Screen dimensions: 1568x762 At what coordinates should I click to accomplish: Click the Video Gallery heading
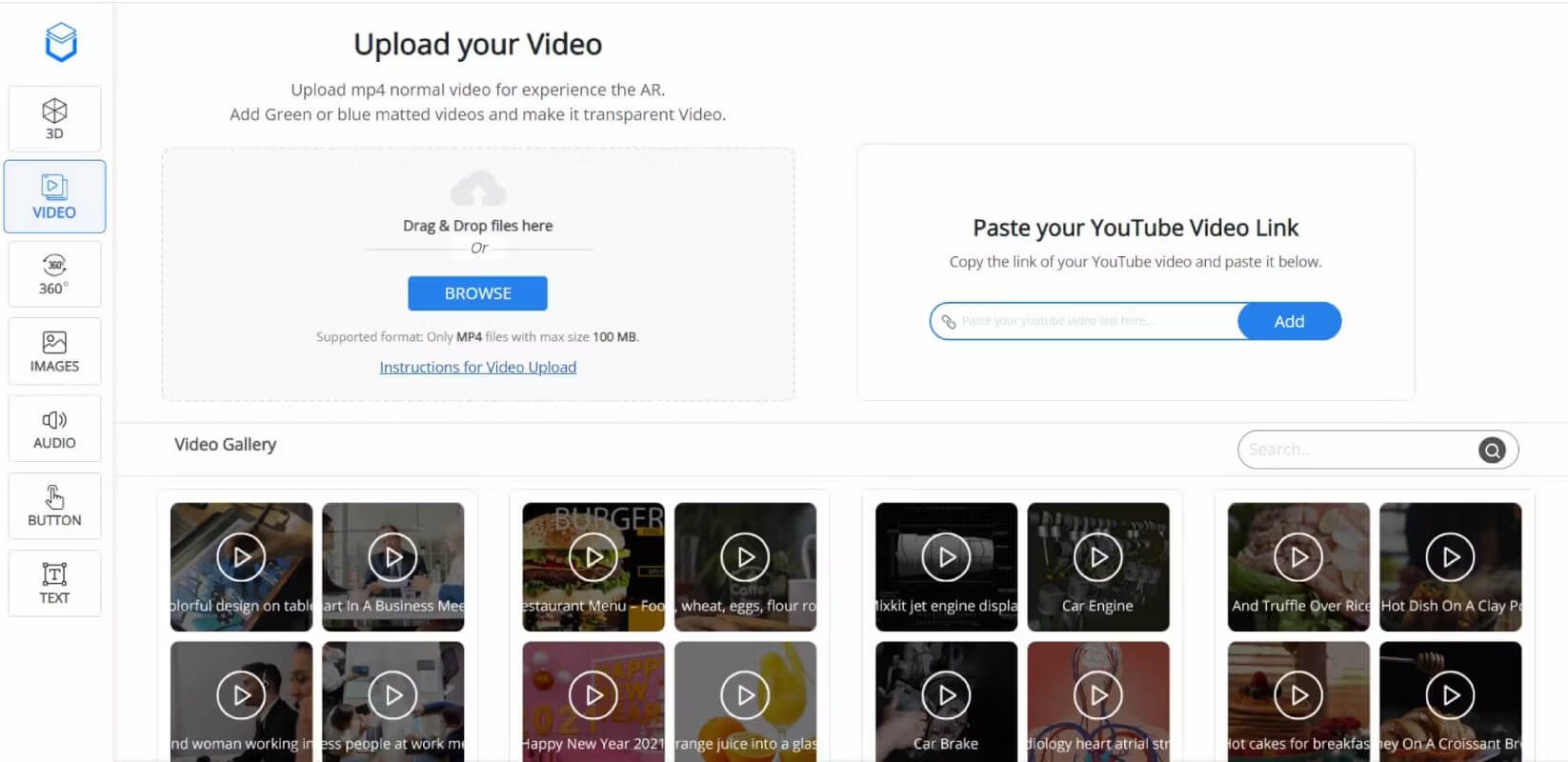226,445
